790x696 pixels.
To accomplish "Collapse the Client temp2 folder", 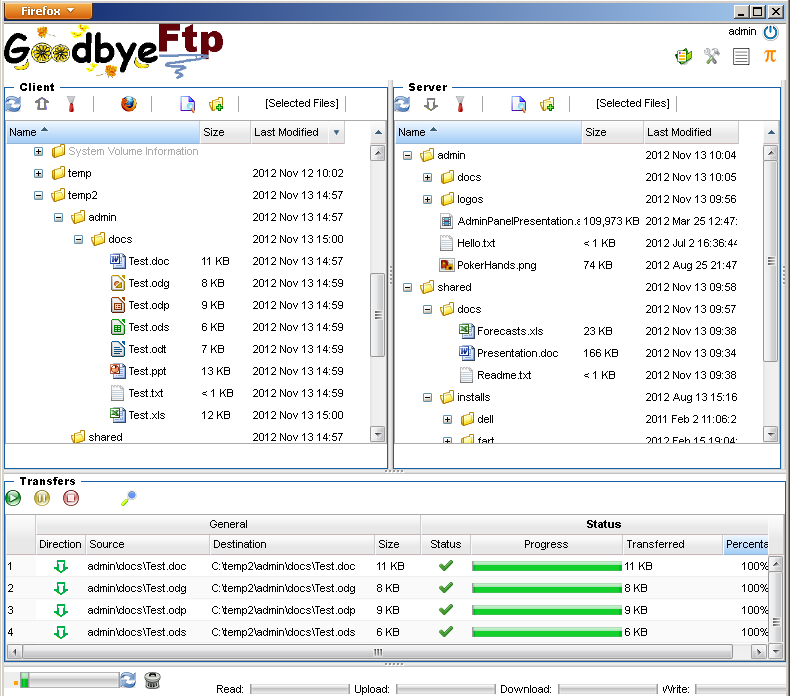I will pos(38,195).
